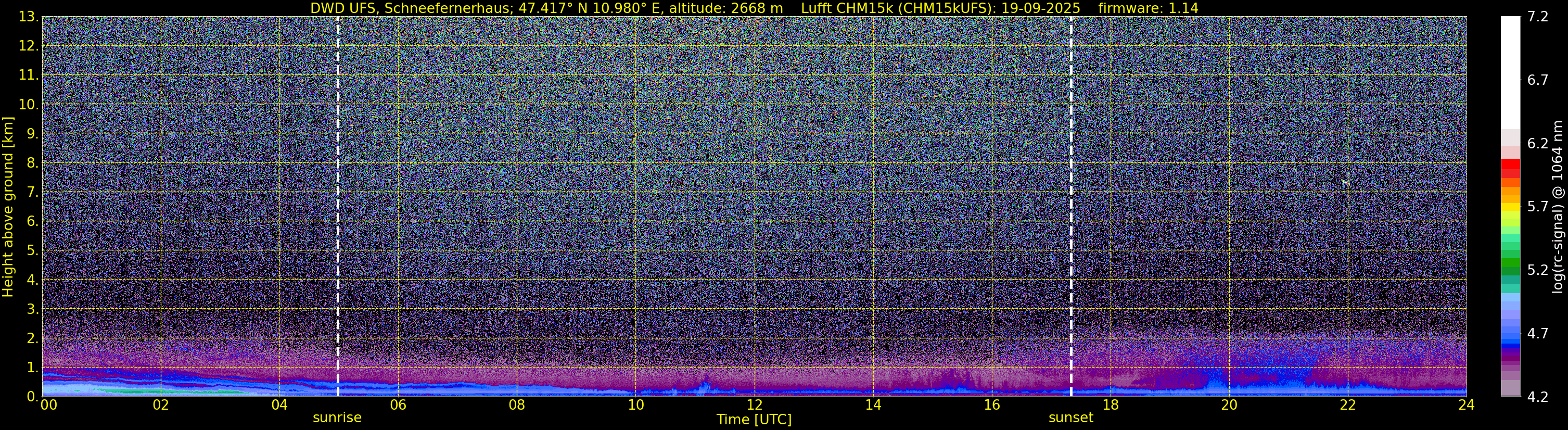Viewport: 1568px width, 430px height.
Task: Click the 'sunset' label under the time axis
Action: [1070, 418]
